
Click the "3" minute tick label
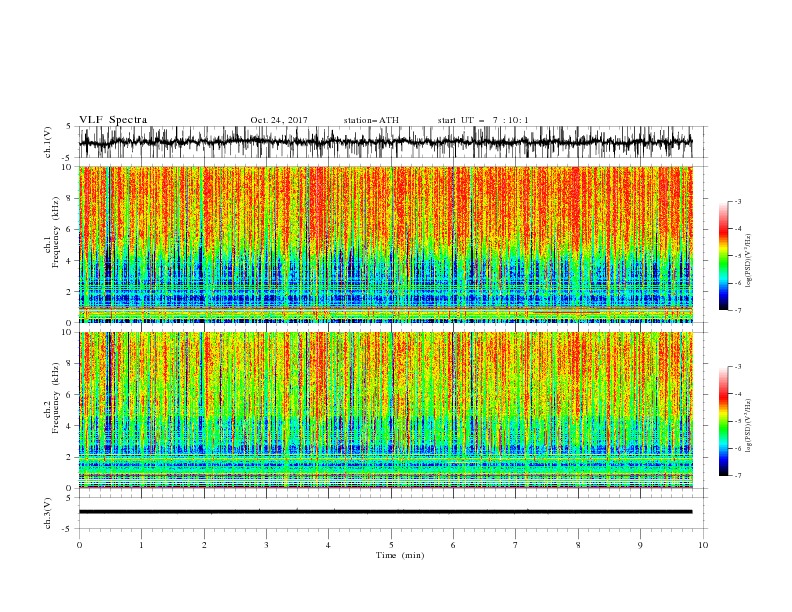tap(266, 545)
